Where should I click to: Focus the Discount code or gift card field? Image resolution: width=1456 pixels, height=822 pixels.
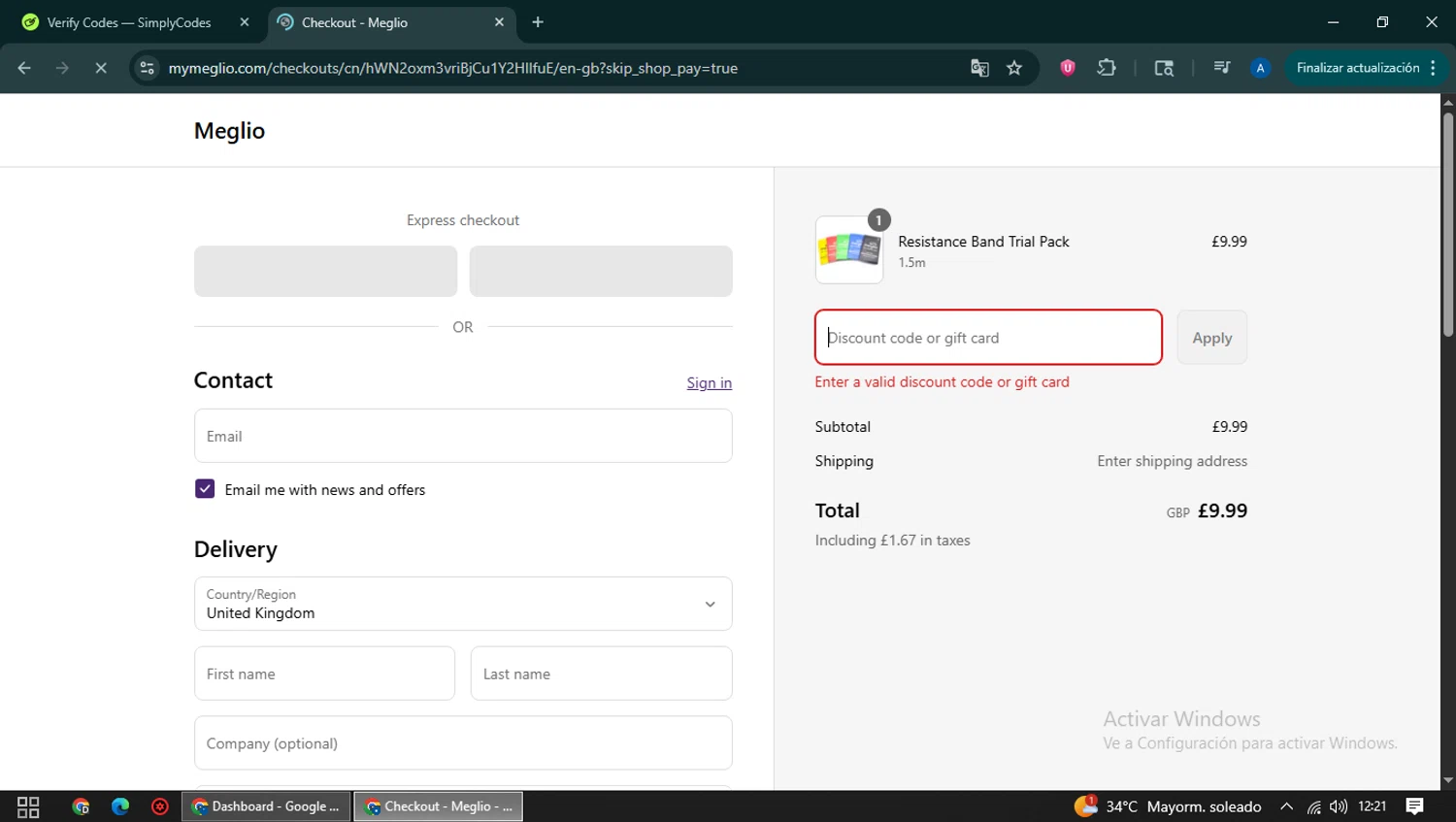988,338
